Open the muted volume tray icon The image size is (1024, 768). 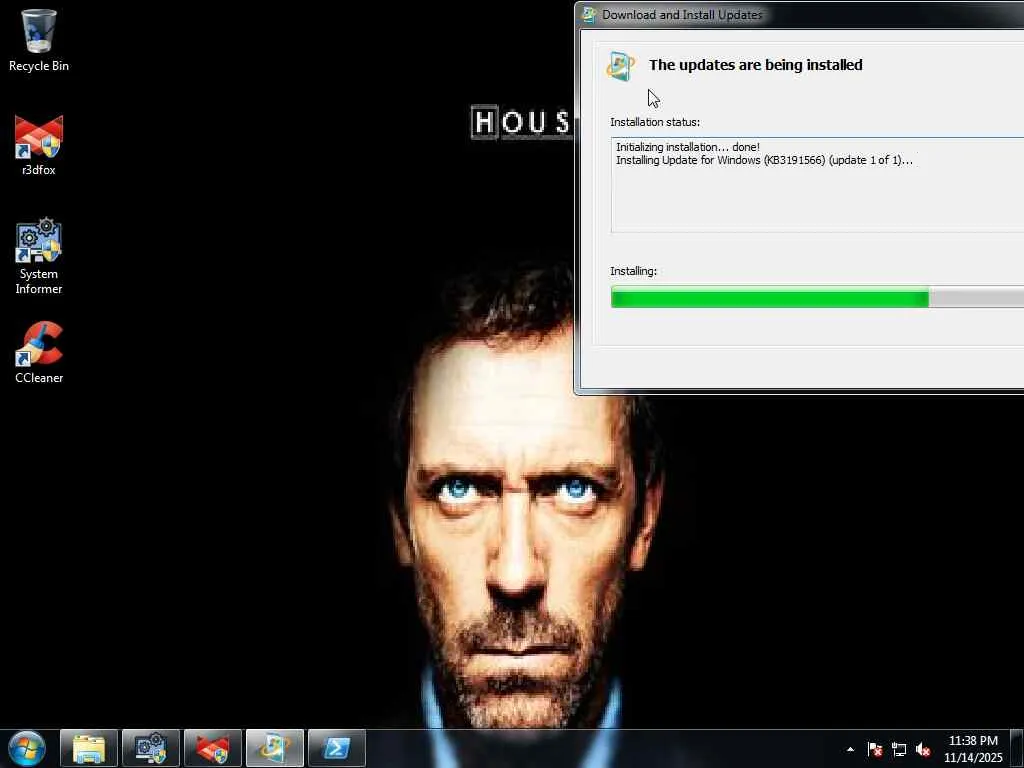(x=923, y=750)
